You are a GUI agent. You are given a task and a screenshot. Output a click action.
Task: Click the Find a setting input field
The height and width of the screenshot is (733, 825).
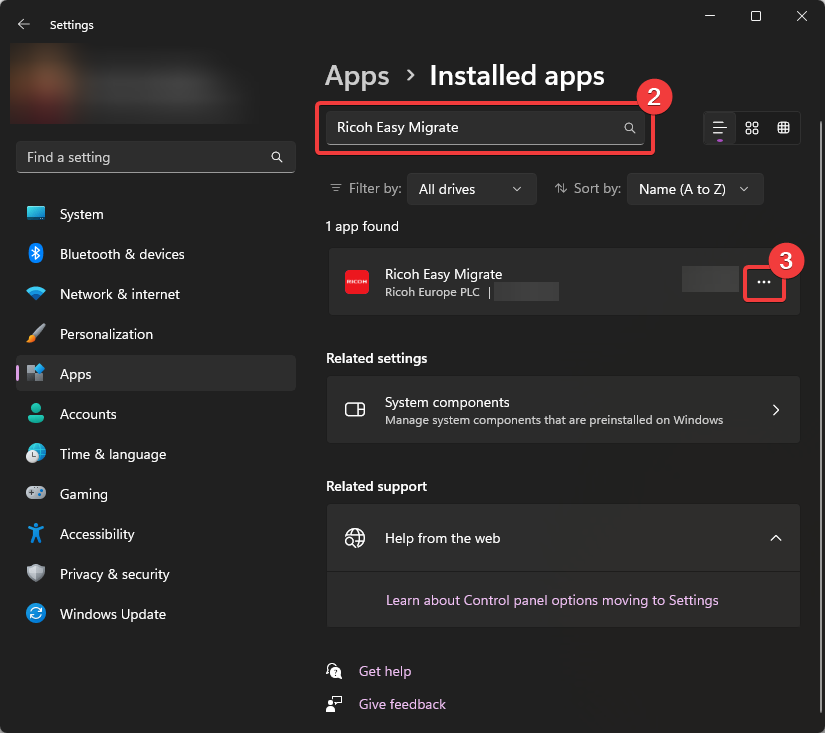[x=140, y=158]
